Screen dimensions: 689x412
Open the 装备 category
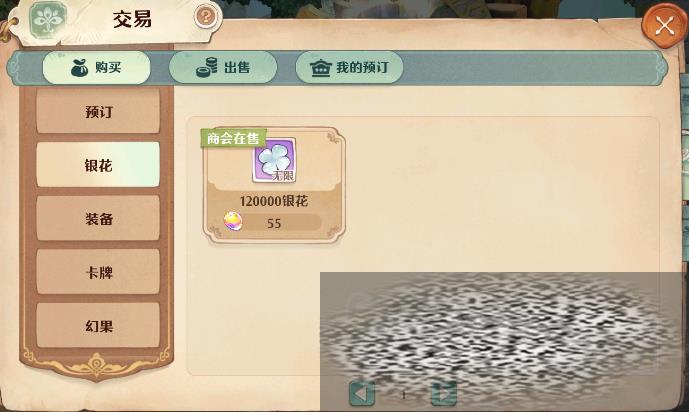98,218
